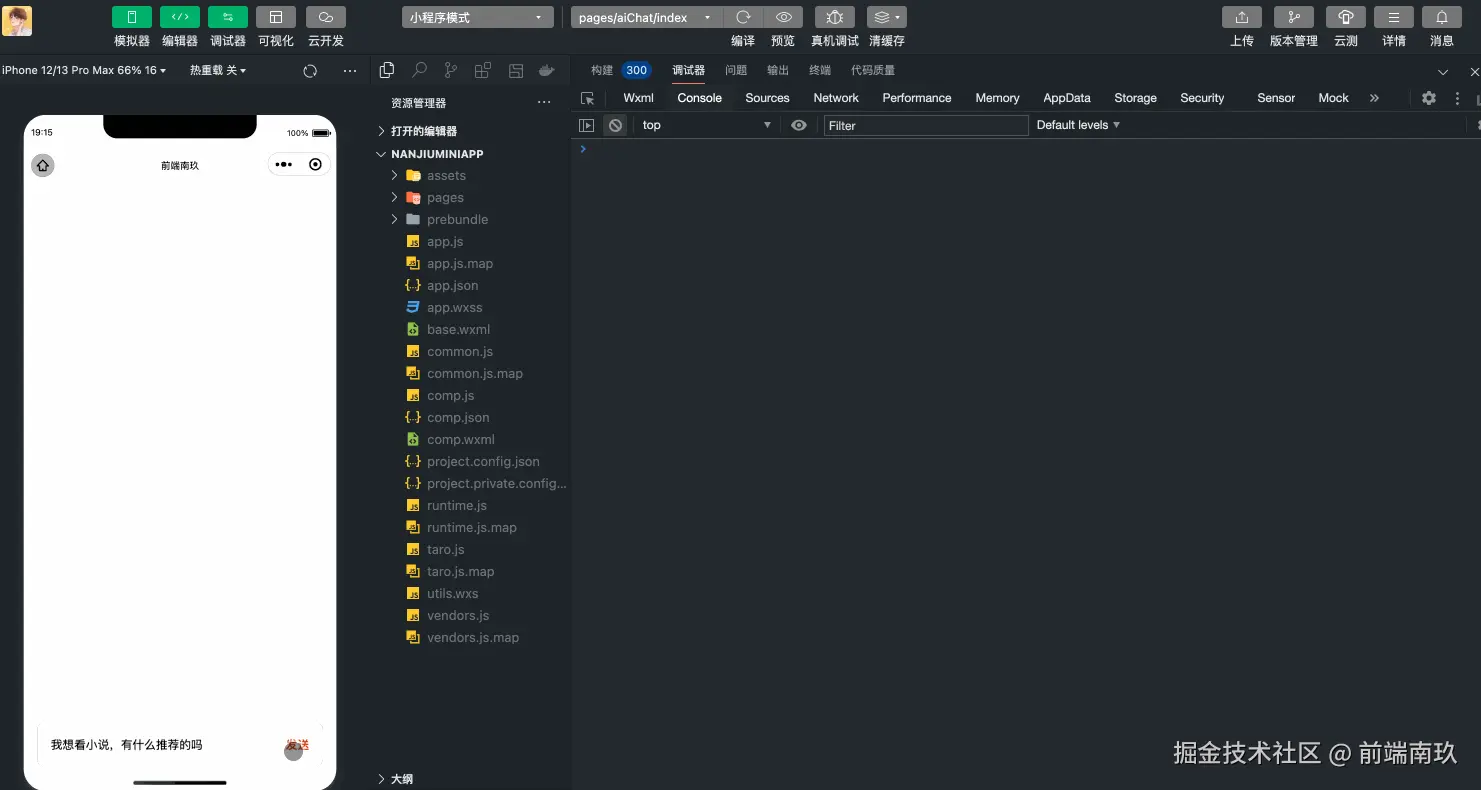The width and height of the screenshot is (1481, 790).
Task: Select the Explorer files icon in editor sidebar
Action: point(387,70)
